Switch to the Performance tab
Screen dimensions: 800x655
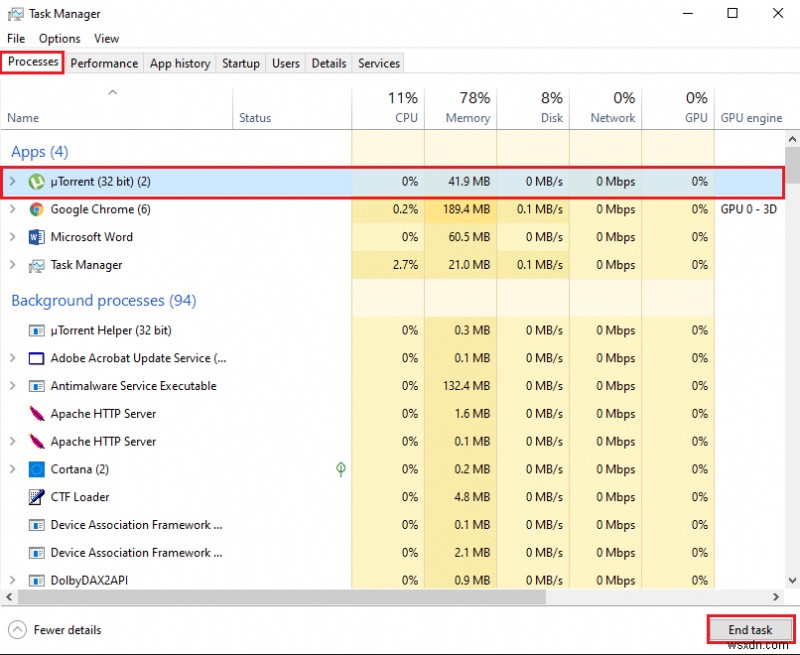coord(104,63)
